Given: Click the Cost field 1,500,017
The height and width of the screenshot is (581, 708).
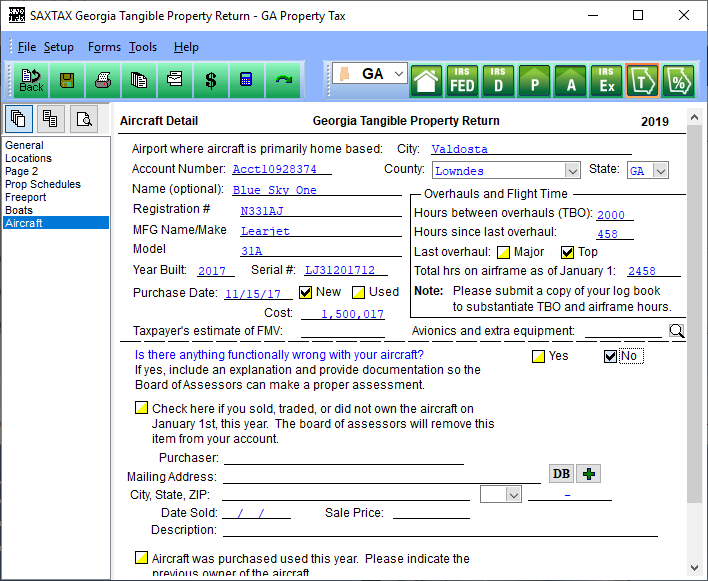Looking at the screenshot, I should click(343, 314).
